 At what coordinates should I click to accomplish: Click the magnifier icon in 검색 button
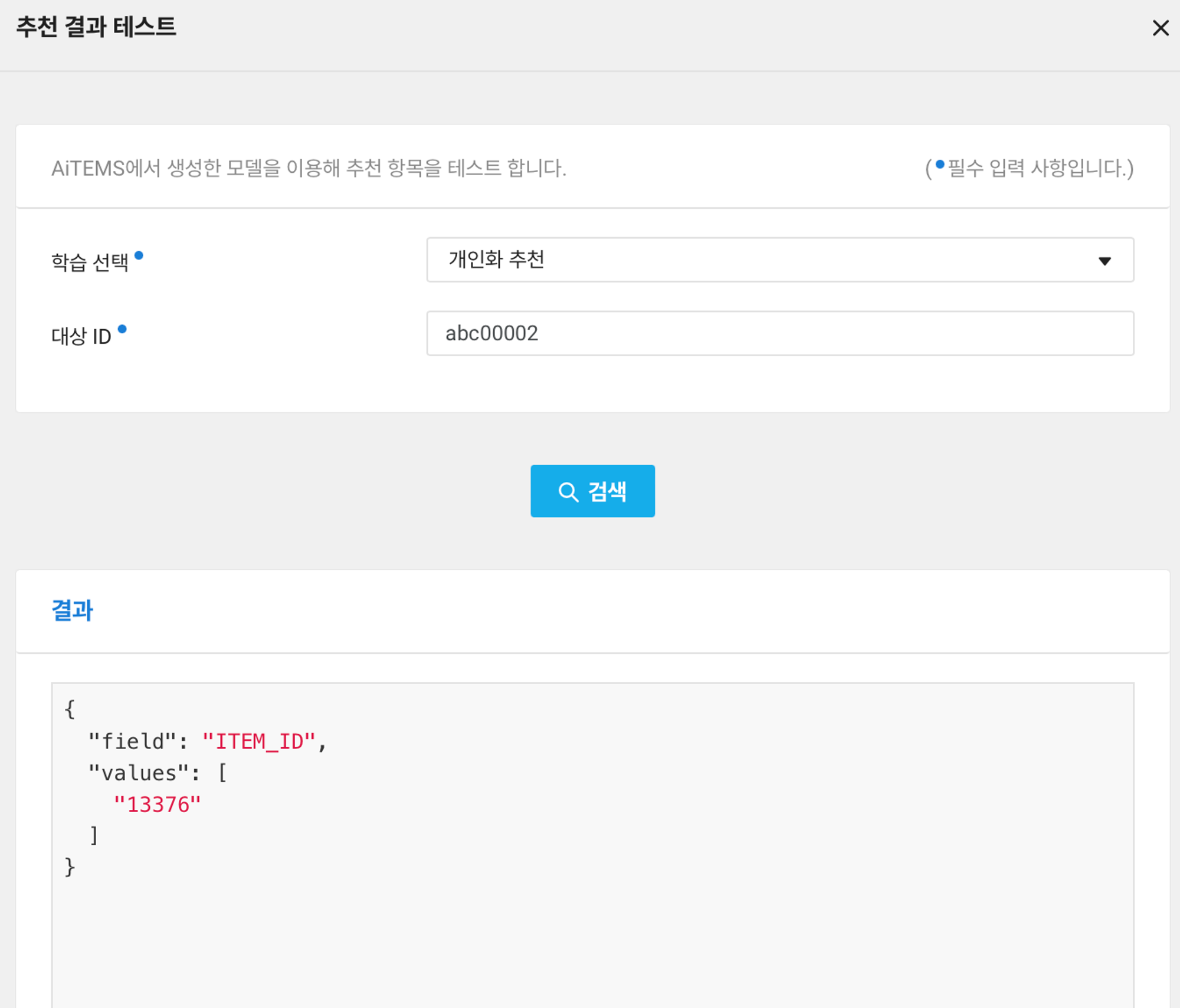568,492
